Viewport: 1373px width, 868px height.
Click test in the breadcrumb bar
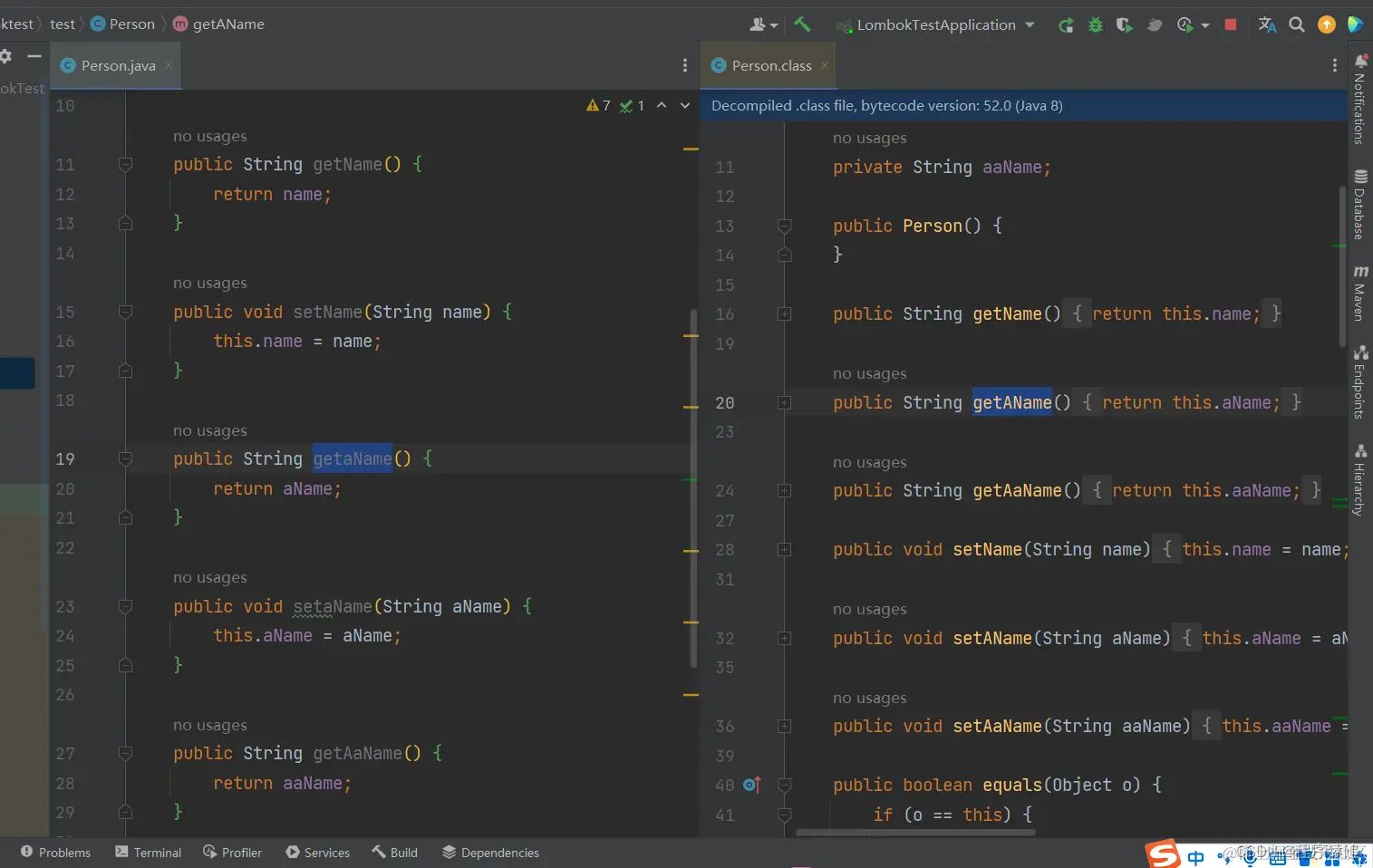point(63,24)
